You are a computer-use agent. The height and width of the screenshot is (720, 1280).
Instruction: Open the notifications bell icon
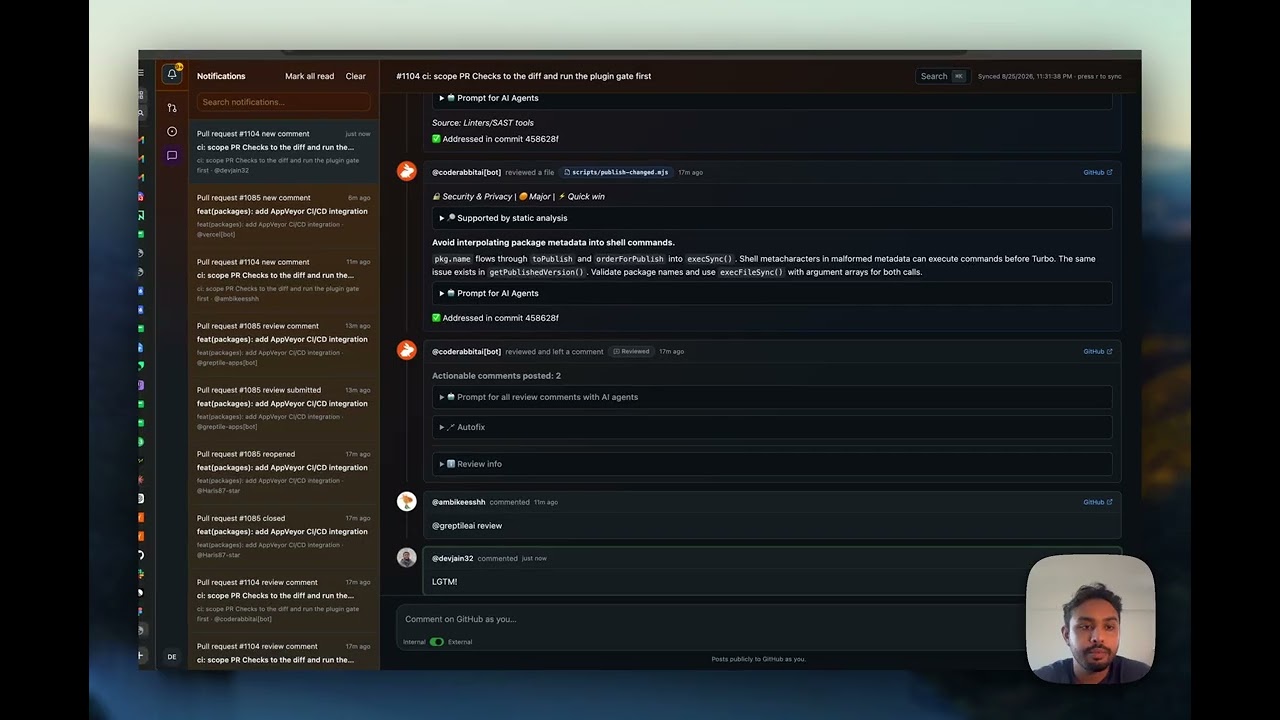[172, 75]
